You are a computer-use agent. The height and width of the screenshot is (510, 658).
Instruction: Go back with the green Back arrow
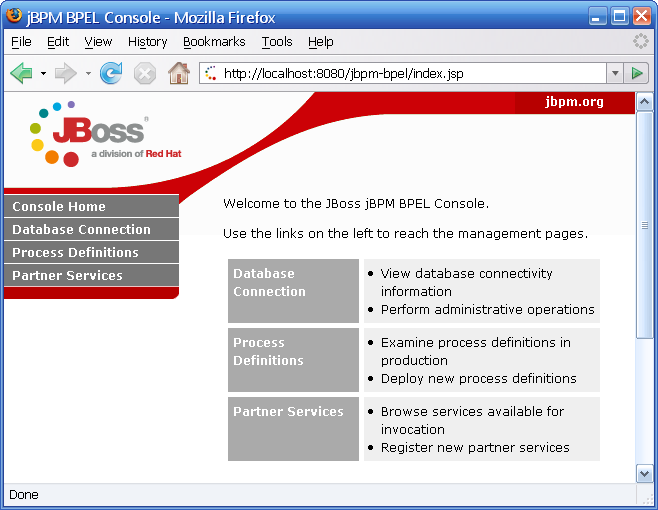click(x=21, y=73)
